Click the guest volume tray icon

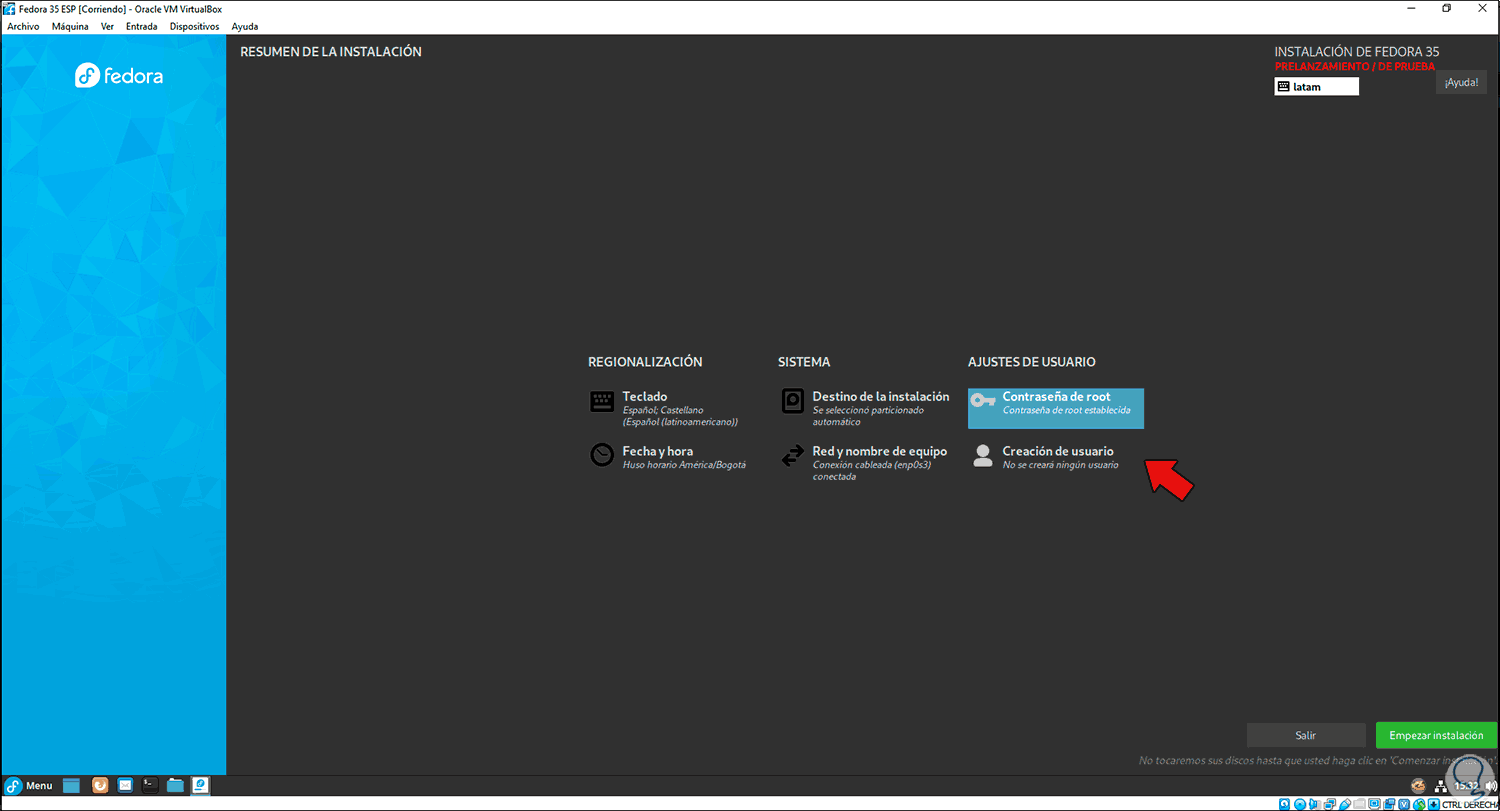(x=1491, y=786)
